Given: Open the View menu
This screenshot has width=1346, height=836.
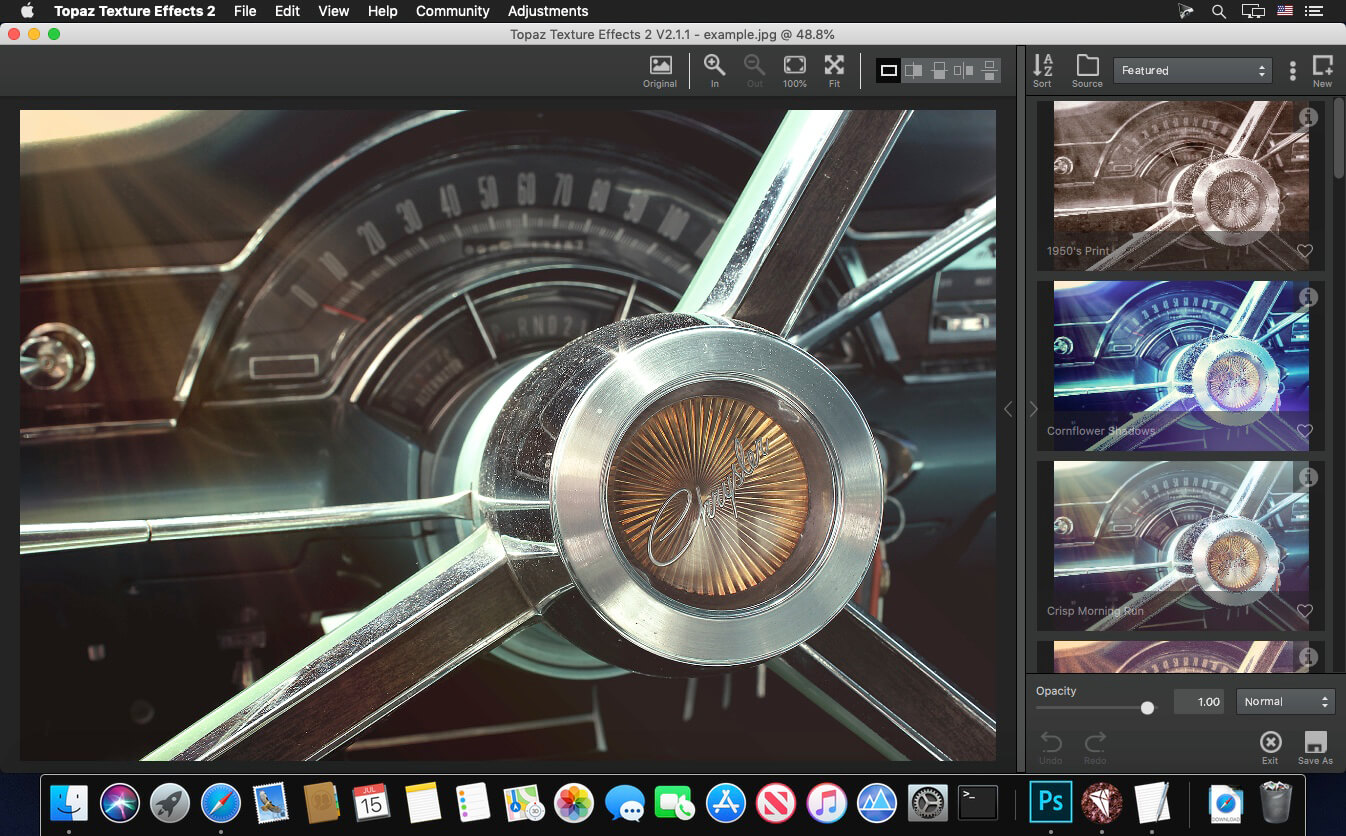Looking at the screenshot, I should point(334,11).
